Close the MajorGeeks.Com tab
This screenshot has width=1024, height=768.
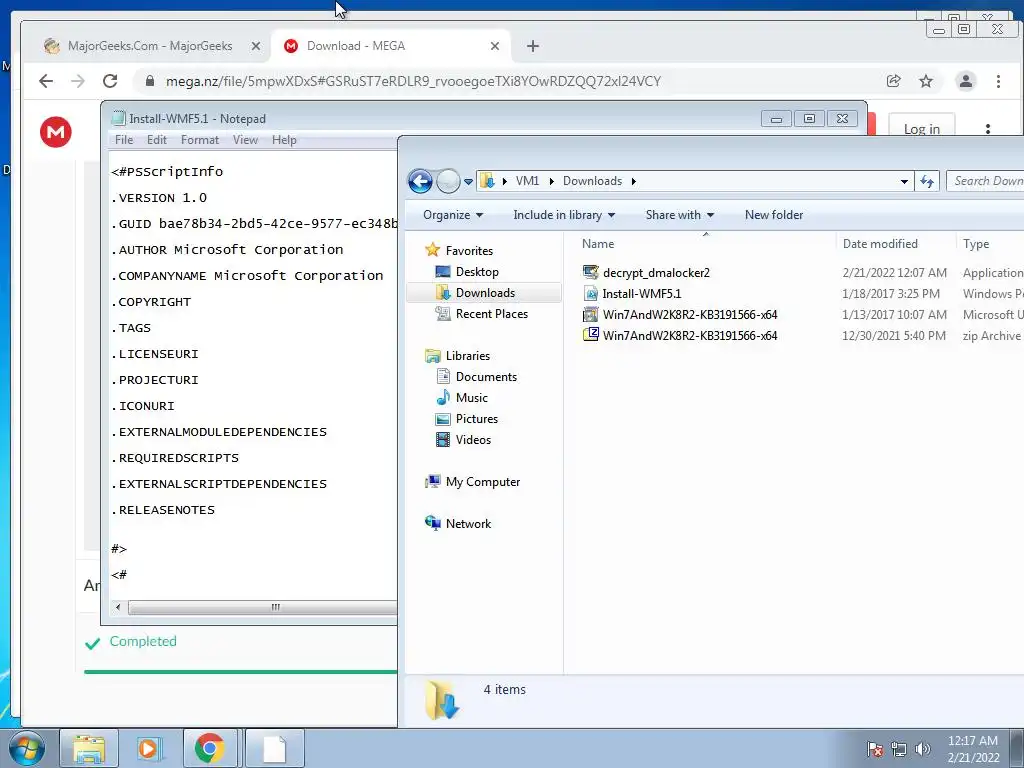click(255, 46)
